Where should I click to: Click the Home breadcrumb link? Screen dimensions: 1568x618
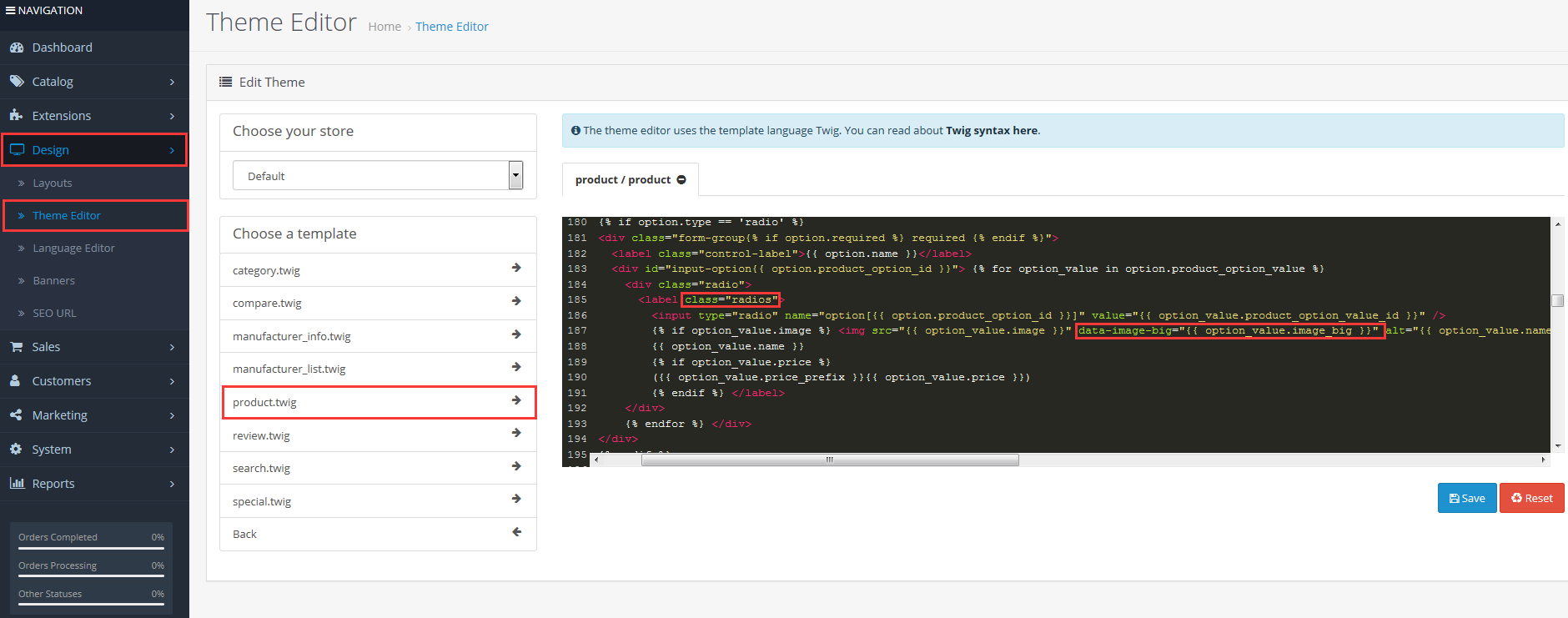[x=384, y=27]
